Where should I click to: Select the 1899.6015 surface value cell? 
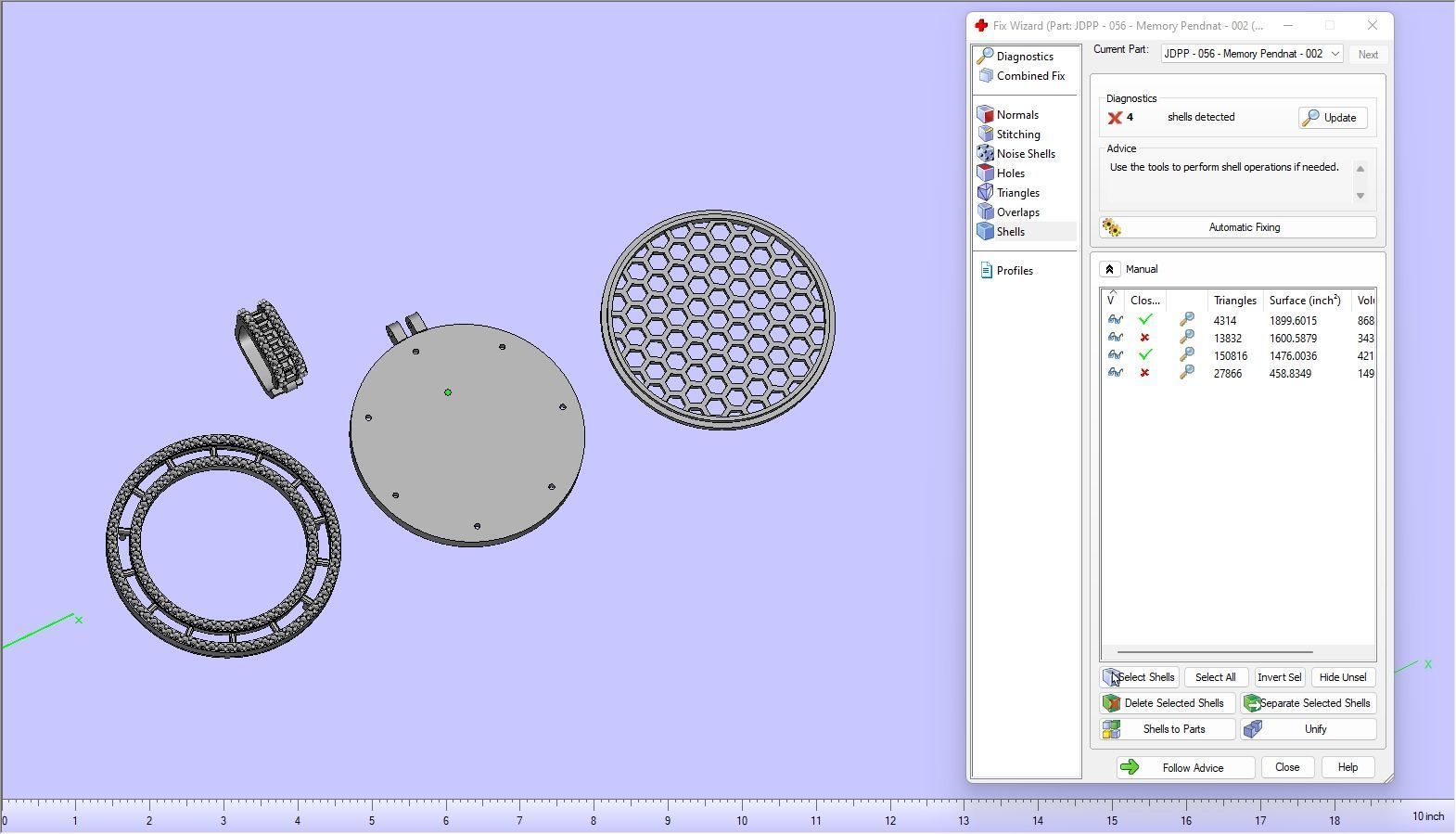click(1293, 321)
